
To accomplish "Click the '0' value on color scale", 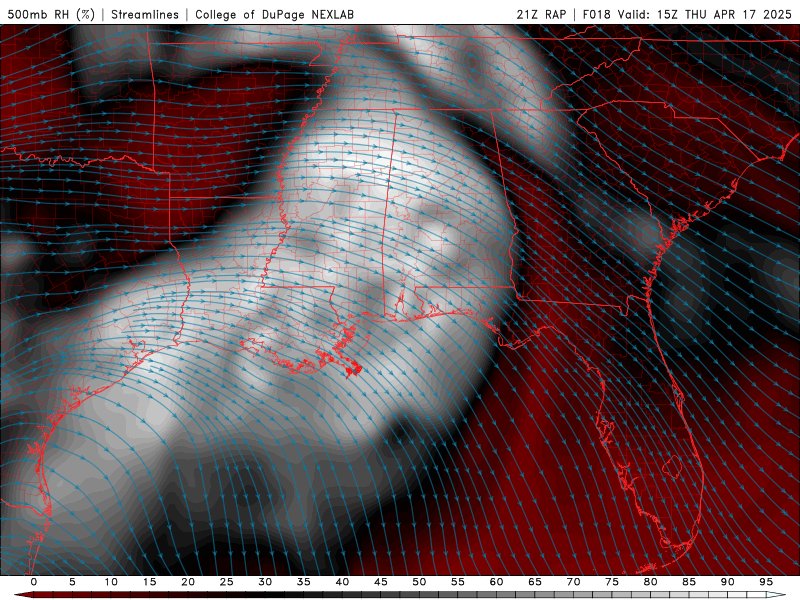I will (x=34, y=582).
